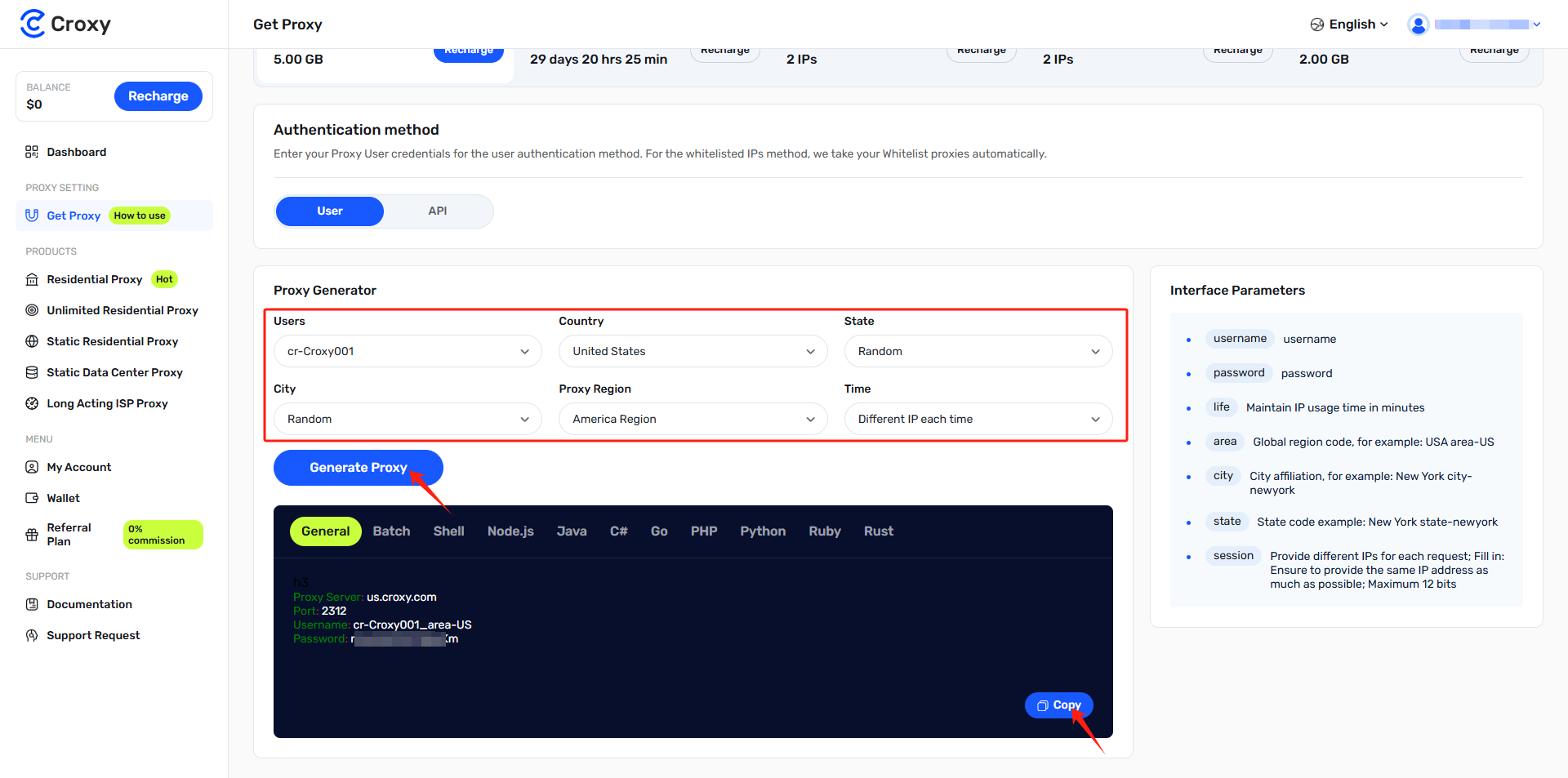This screenshot has width=1568, height=778.
Task: Click the 0% commission badge
Action: click(x=163, y=535)
